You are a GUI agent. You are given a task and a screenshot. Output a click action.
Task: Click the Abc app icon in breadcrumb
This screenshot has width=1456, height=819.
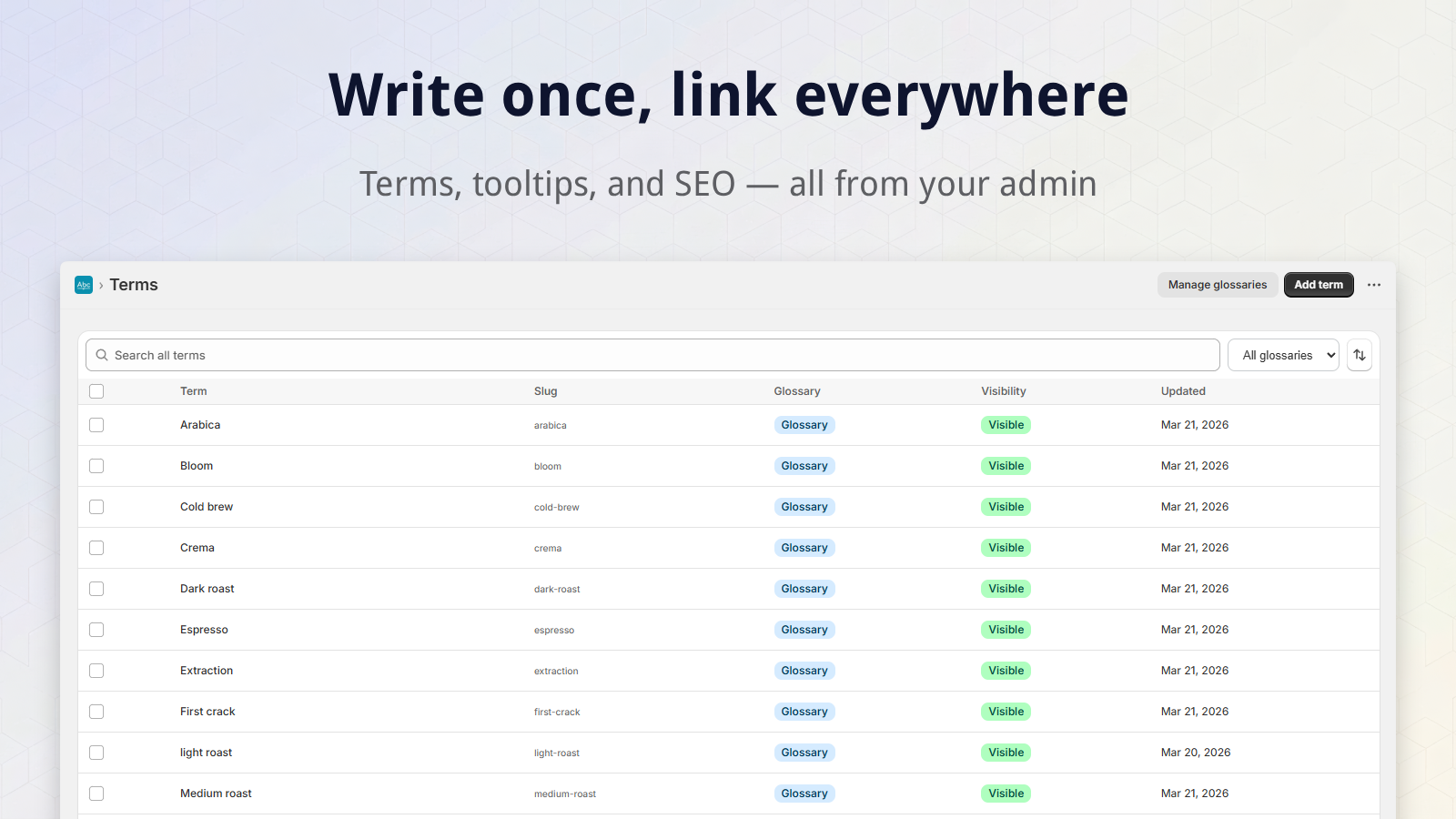coord(84,285)
